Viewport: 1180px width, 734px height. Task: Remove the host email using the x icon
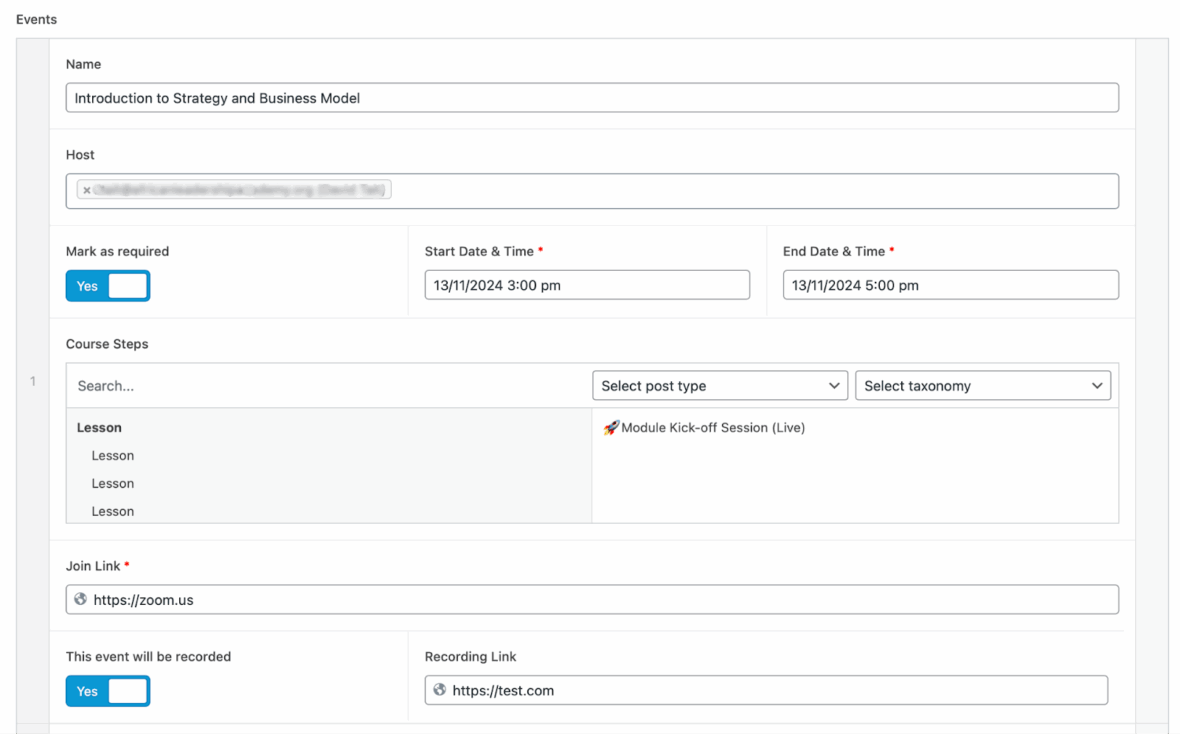86,189
